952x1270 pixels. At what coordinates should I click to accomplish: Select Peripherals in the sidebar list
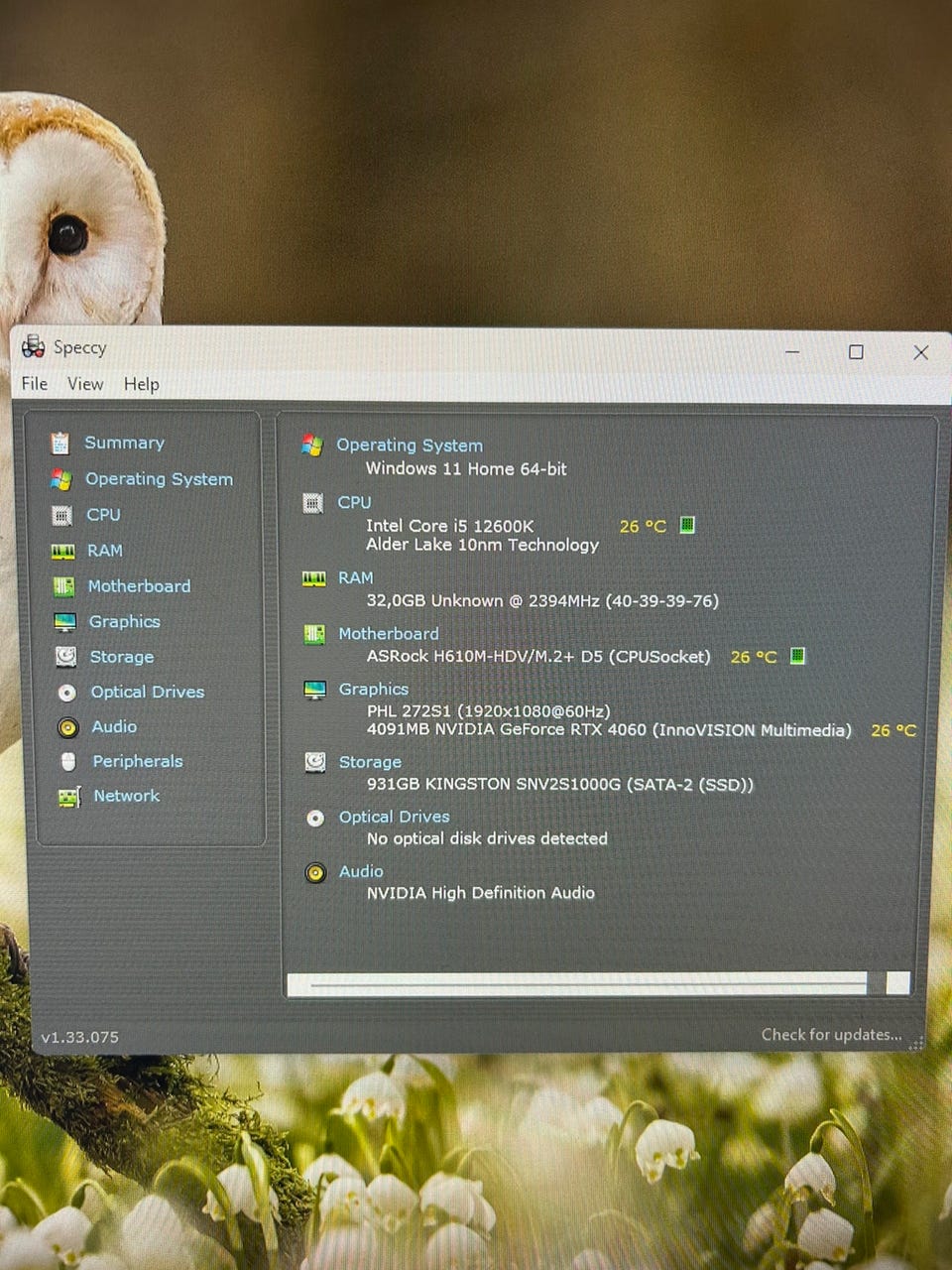(x=138, y=762)
